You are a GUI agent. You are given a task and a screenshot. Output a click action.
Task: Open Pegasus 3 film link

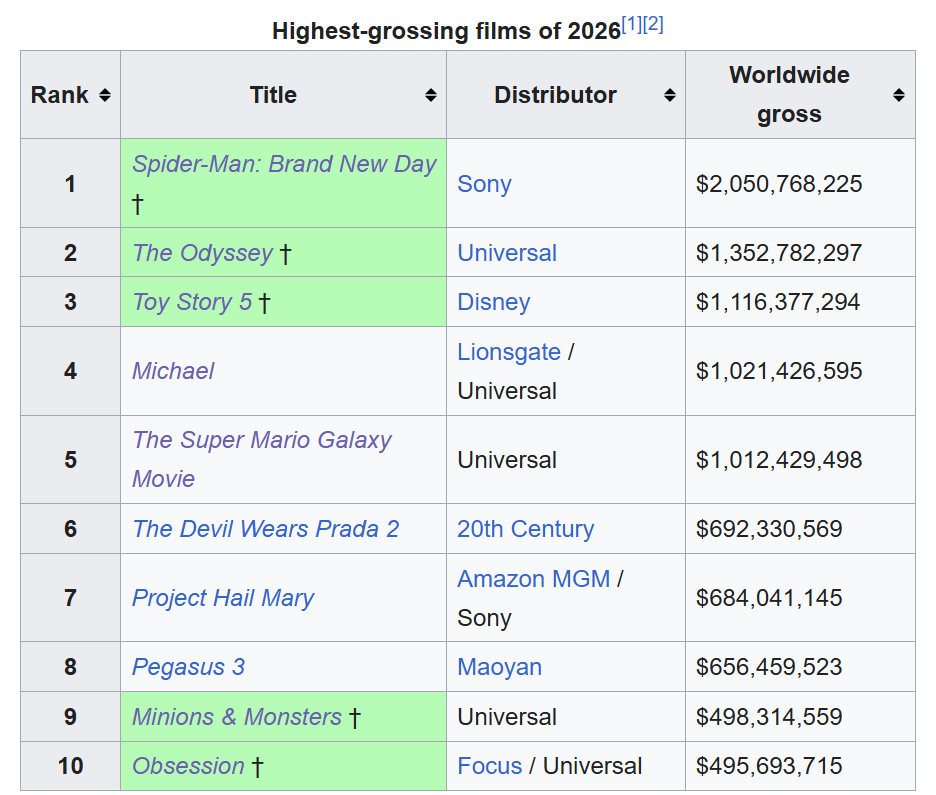click(x=189, y=667)
